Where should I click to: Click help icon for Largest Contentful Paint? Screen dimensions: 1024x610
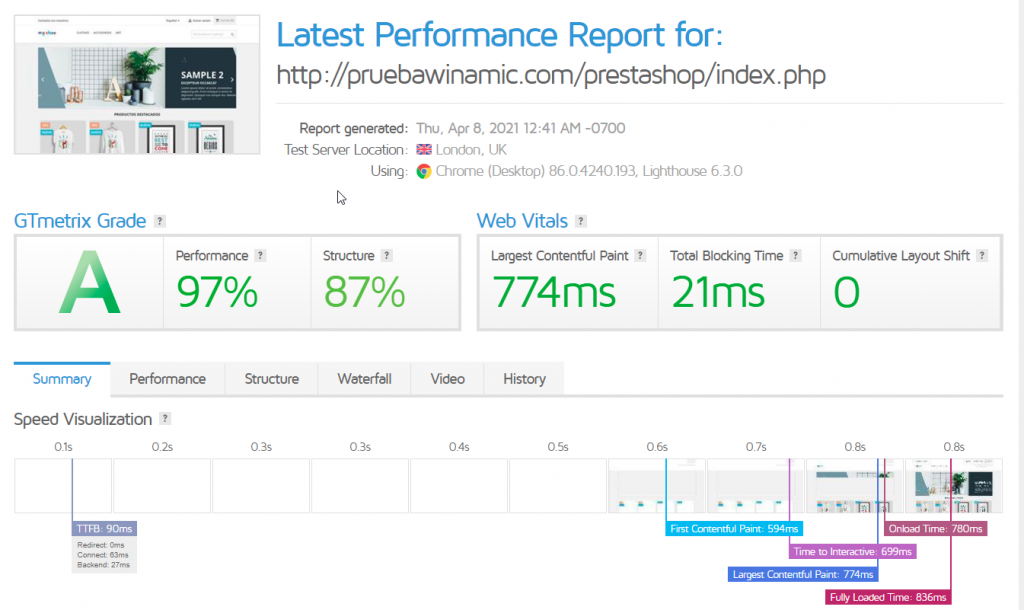coord(640,256)
